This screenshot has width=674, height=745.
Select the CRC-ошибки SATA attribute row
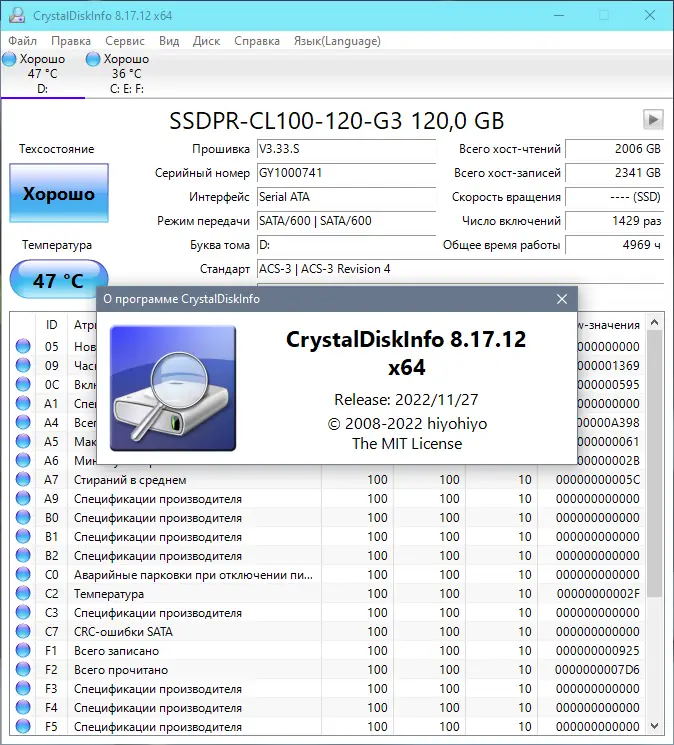click(x=327, y=631)
